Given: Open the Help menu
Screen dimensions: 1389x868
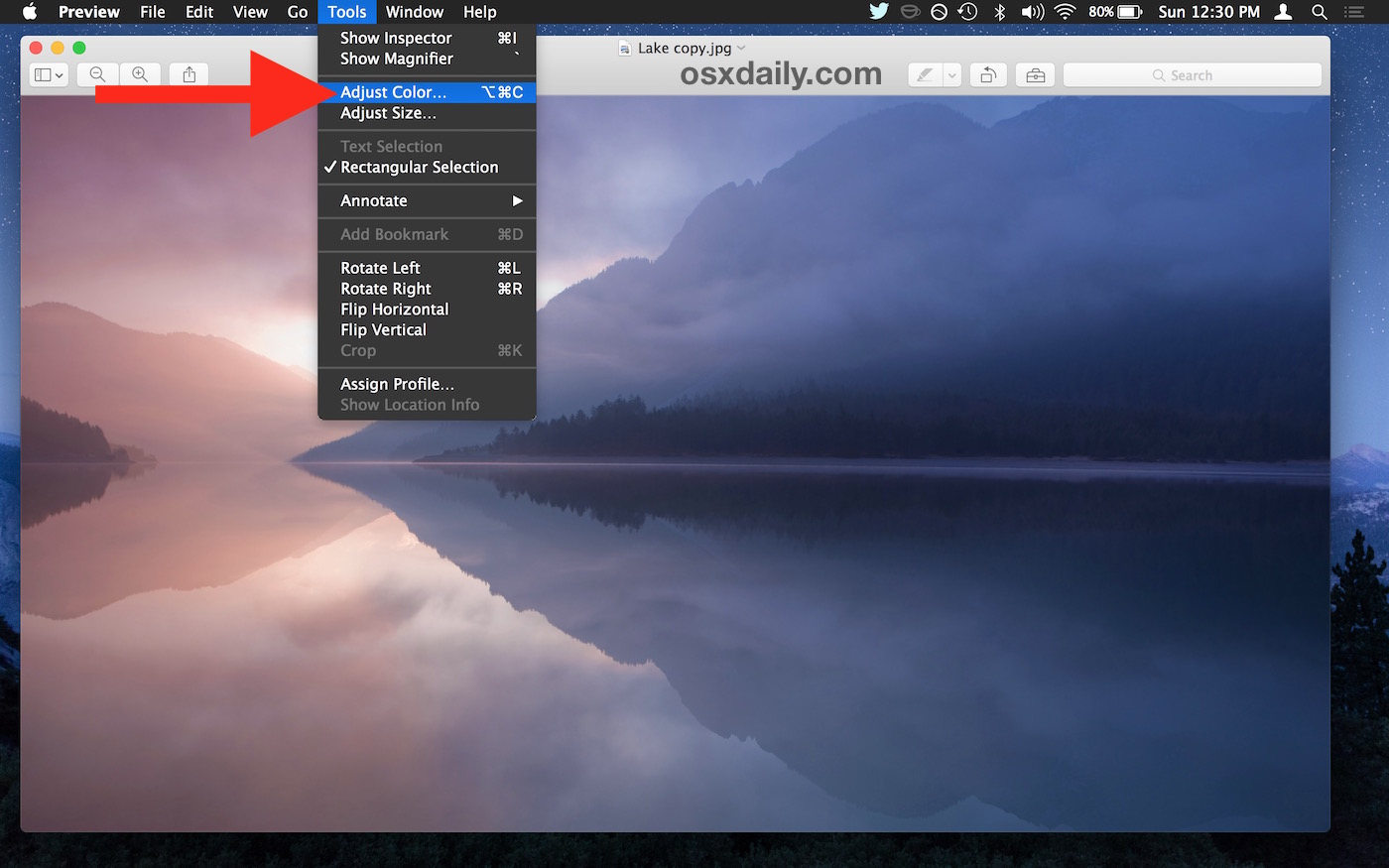Looking at the screenshot, I should (x=480, y=12).
